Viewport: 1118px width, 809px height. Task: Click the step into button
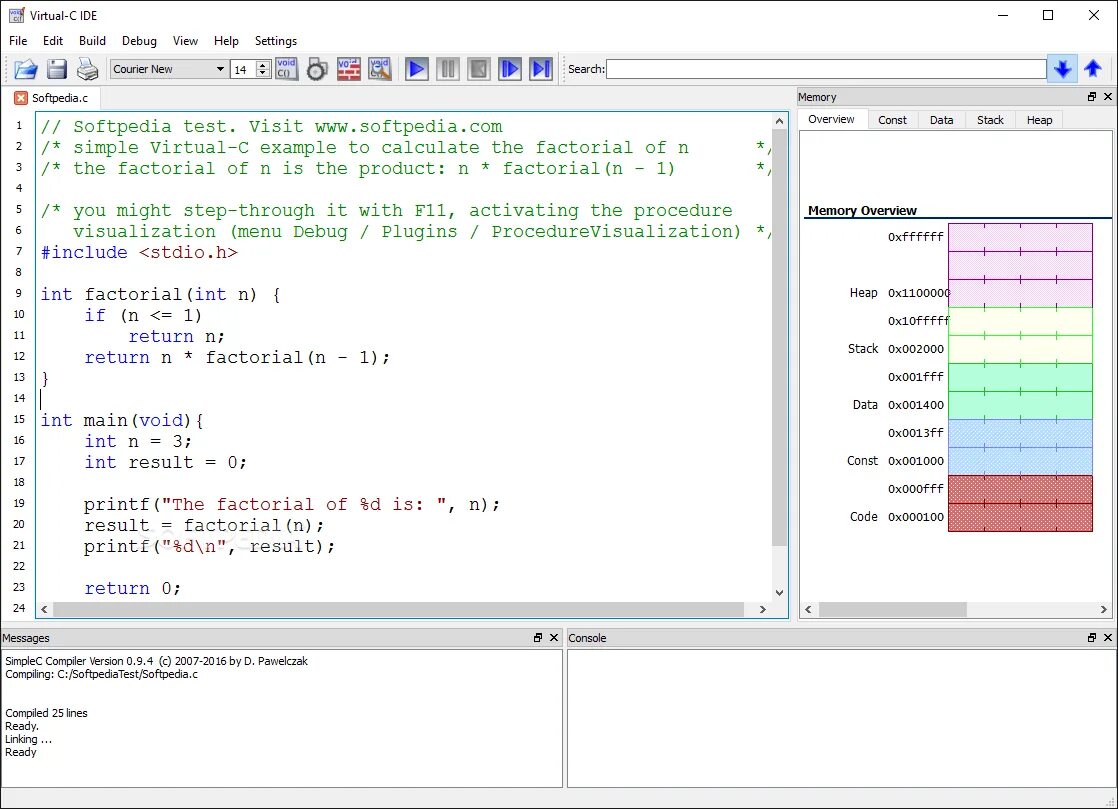tap(510, 69)
